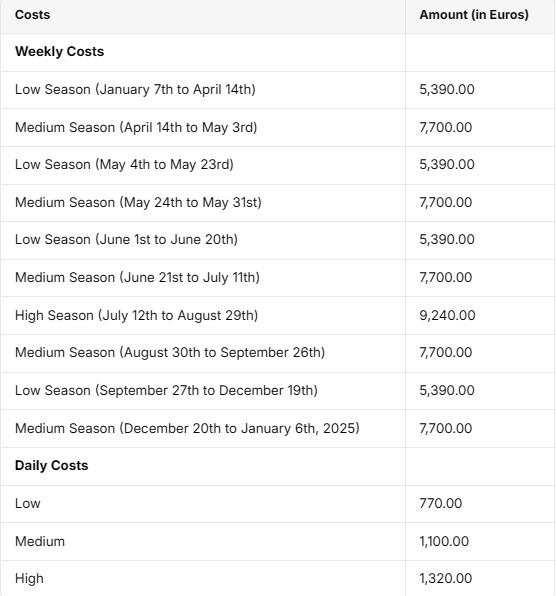The image size is (557, 596).
Task: Select Medium Season April 14th to May 3rd
Action: (x=136, y=127)
